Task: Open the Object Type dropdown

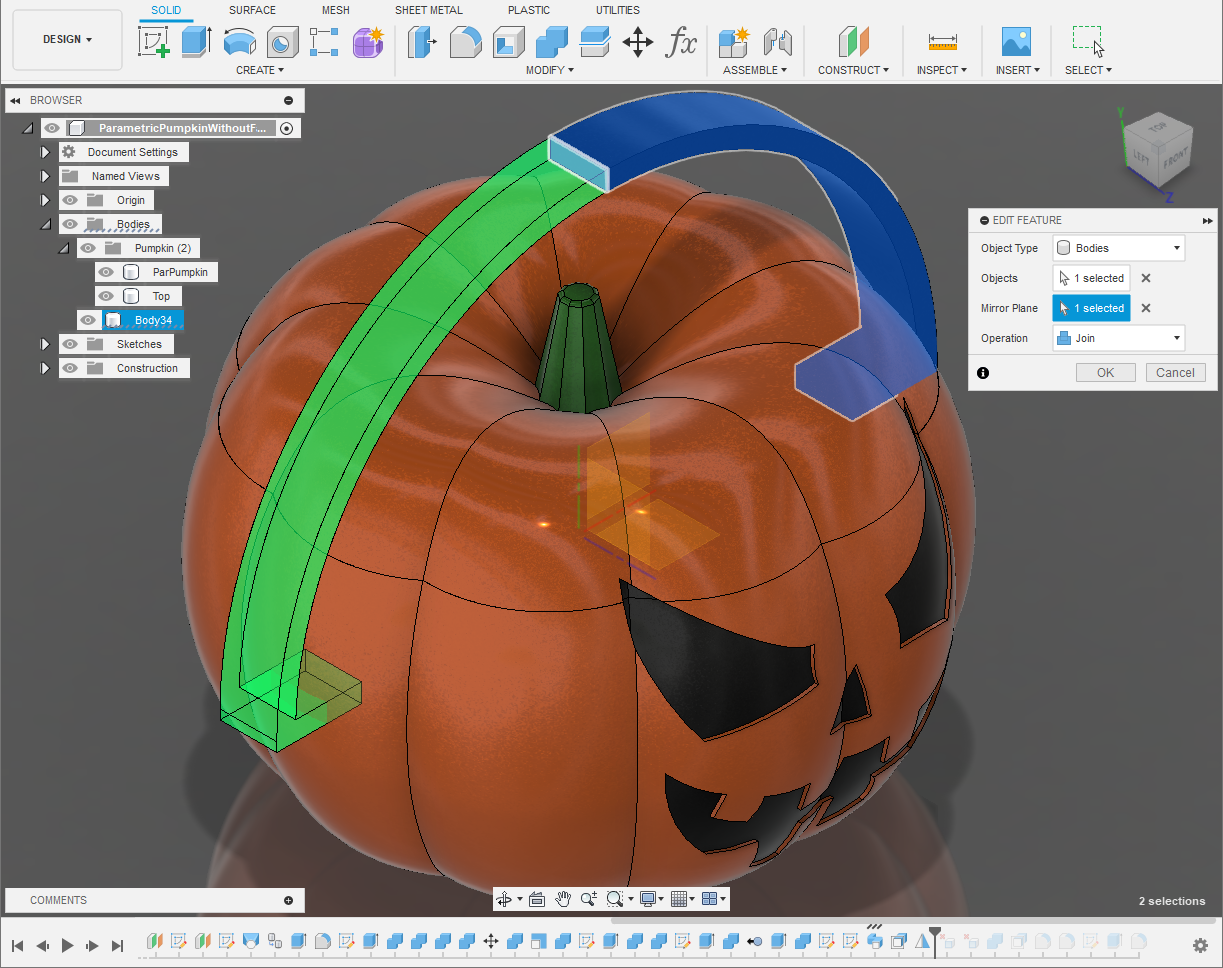Action: 1118,248
